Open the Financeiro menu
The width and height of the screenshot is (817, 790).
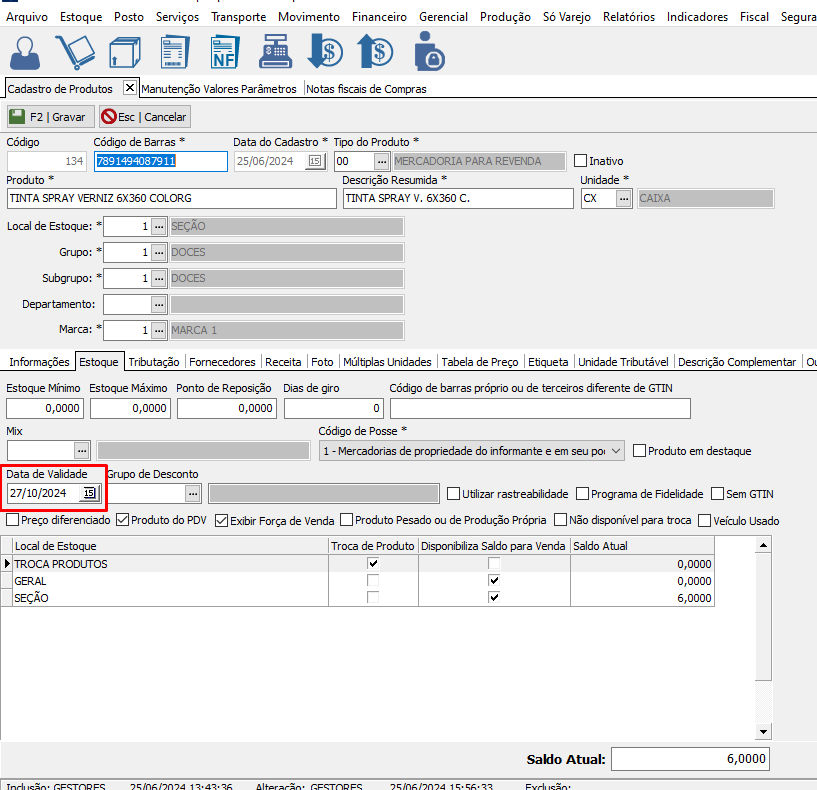pos(379,17)
